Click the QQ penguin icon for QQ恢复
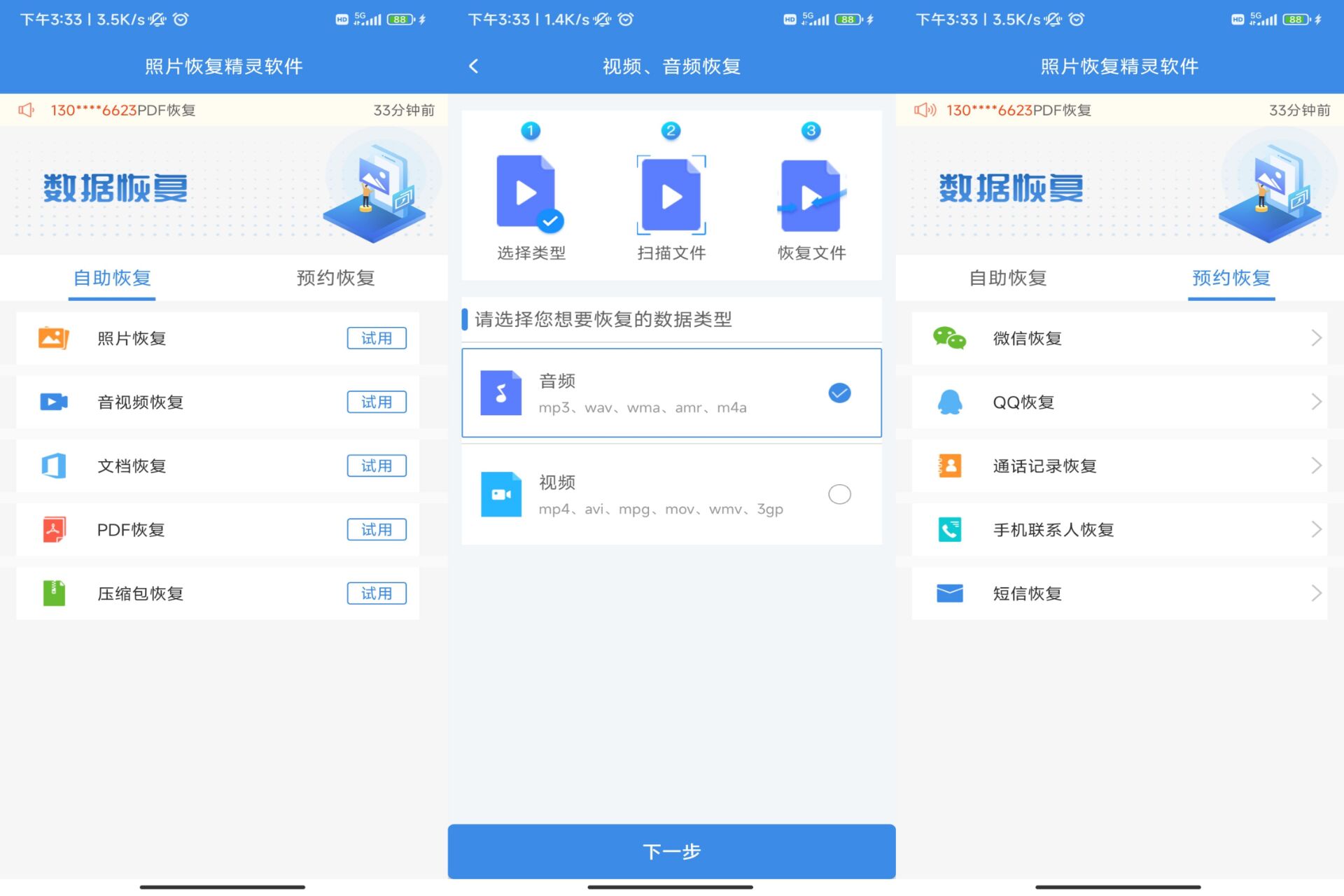 click(x=949, y=402)
